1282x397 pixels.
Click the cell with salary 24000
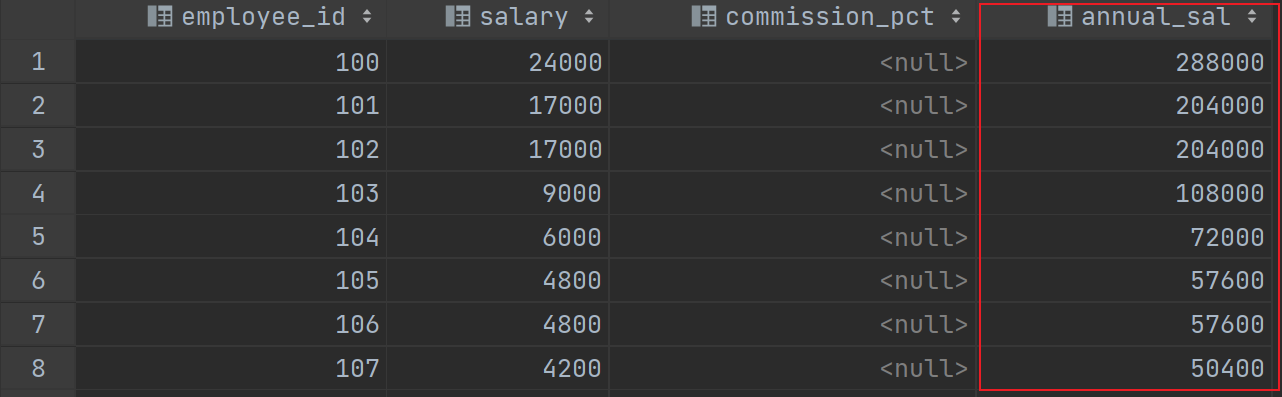[498, 63]
